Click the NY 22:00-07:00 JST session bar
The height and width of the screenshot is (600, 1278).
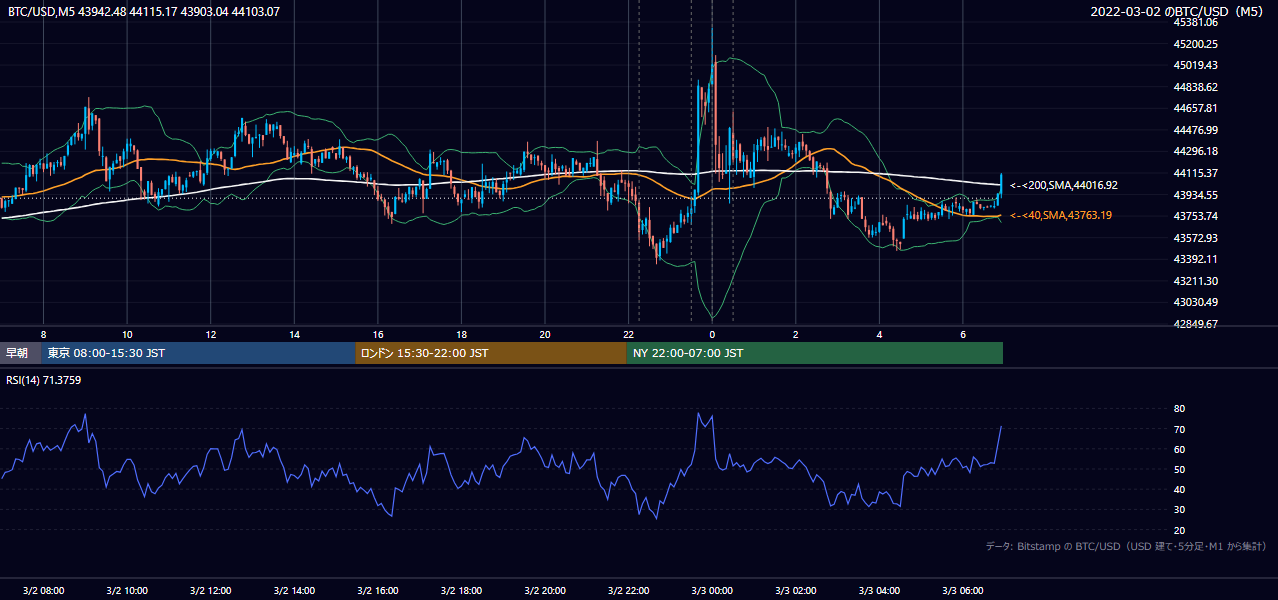[815, 353]
